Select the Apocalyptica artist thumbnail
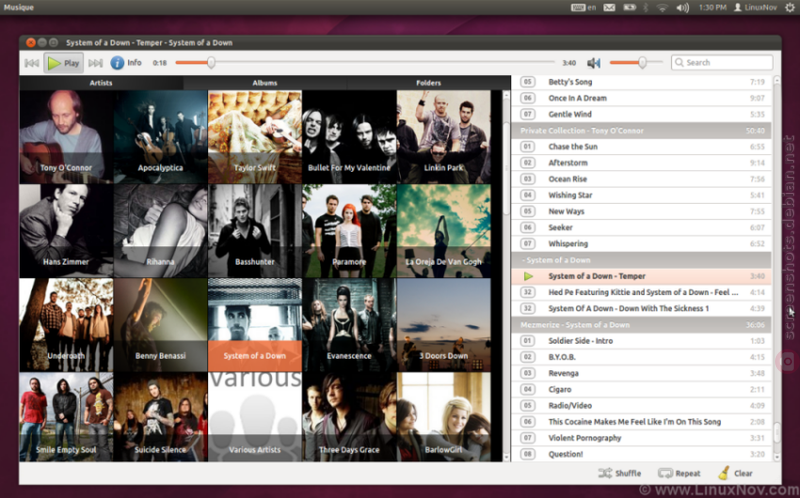The width and height of the screenshot is (800, 498). pos(160,137)
